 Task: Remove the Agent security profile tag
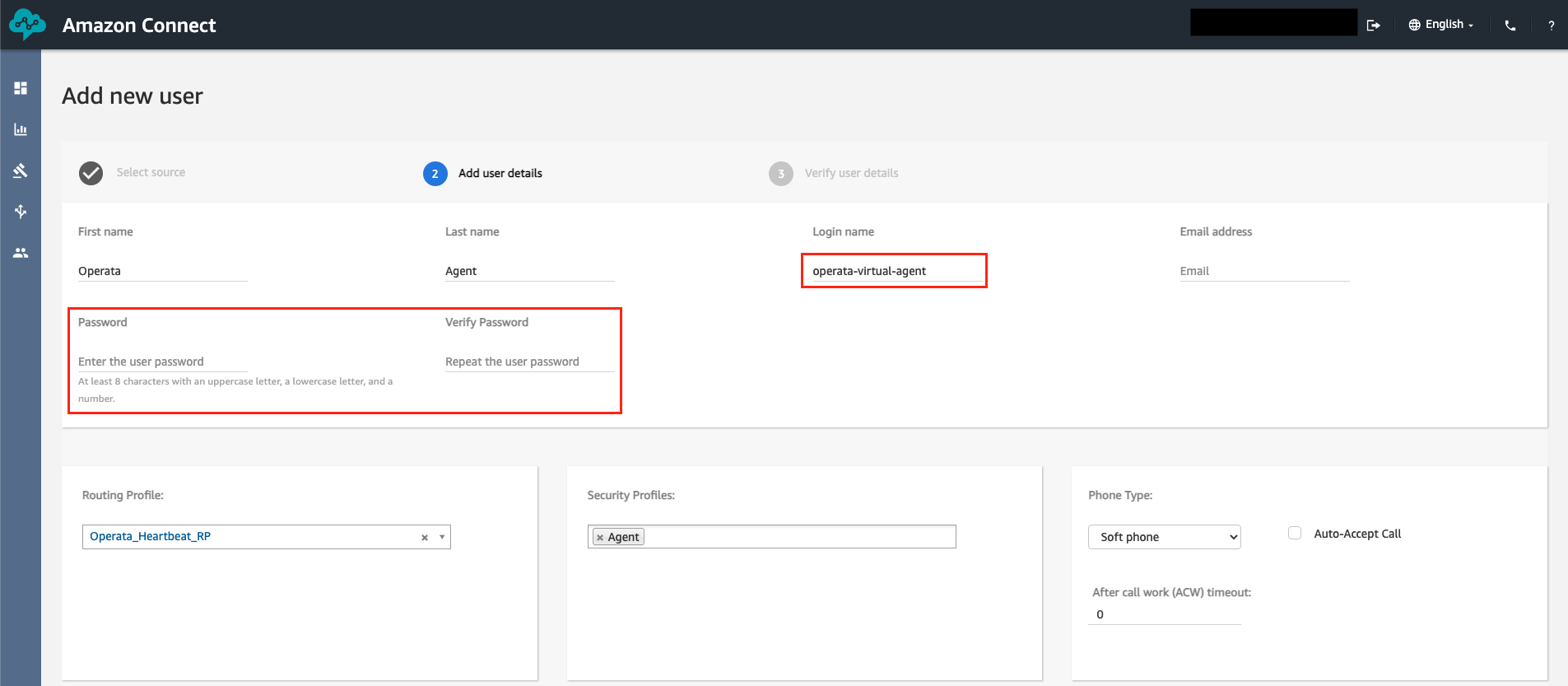pyautogui.click(x=600, y=538)
